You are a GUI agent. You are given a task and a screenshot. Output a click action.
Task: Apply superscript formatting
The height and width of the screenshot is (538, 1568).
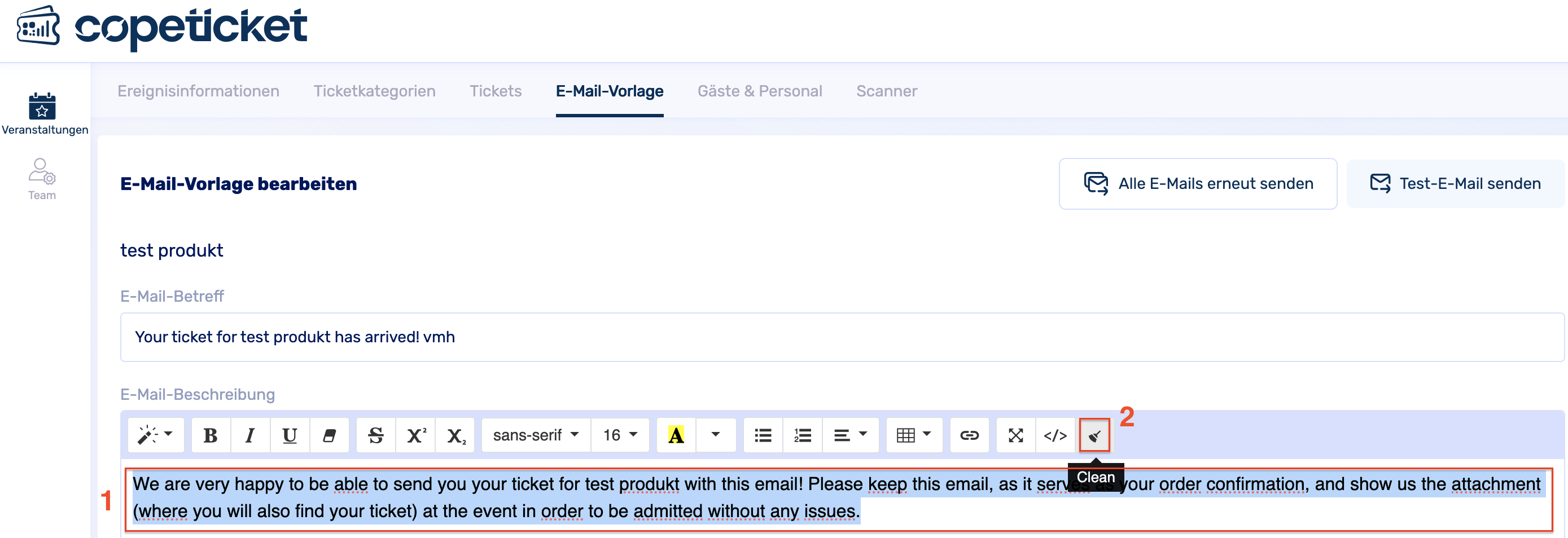tap(416, 435)
